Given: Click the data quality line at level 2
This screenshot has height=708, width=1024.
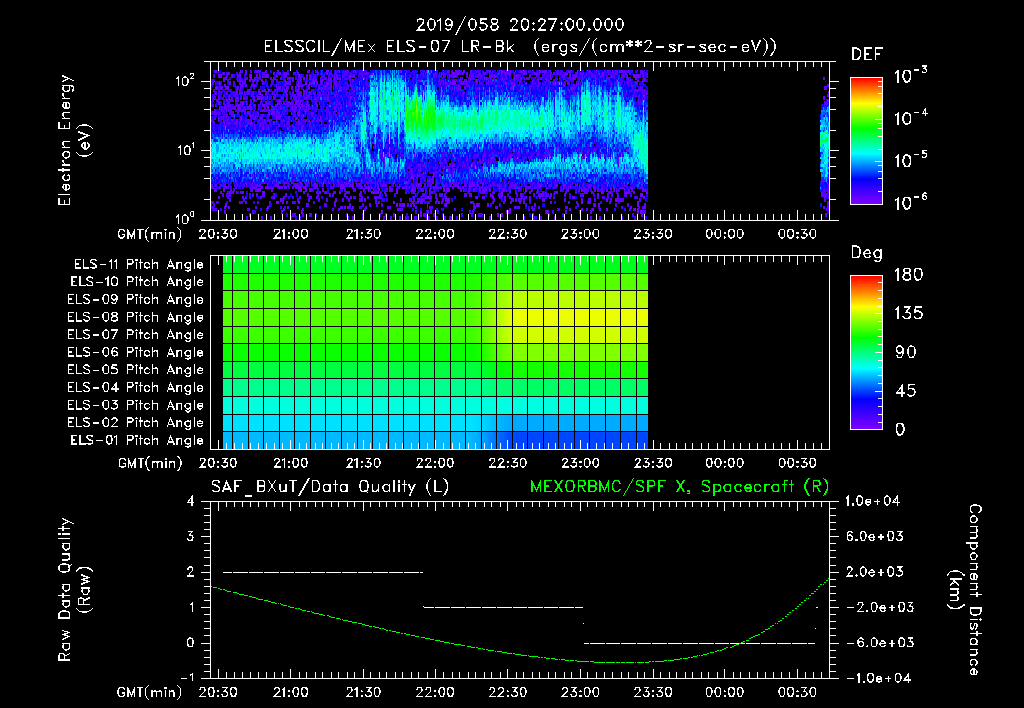Looking at the screenshot, I should tap(323, 573).
